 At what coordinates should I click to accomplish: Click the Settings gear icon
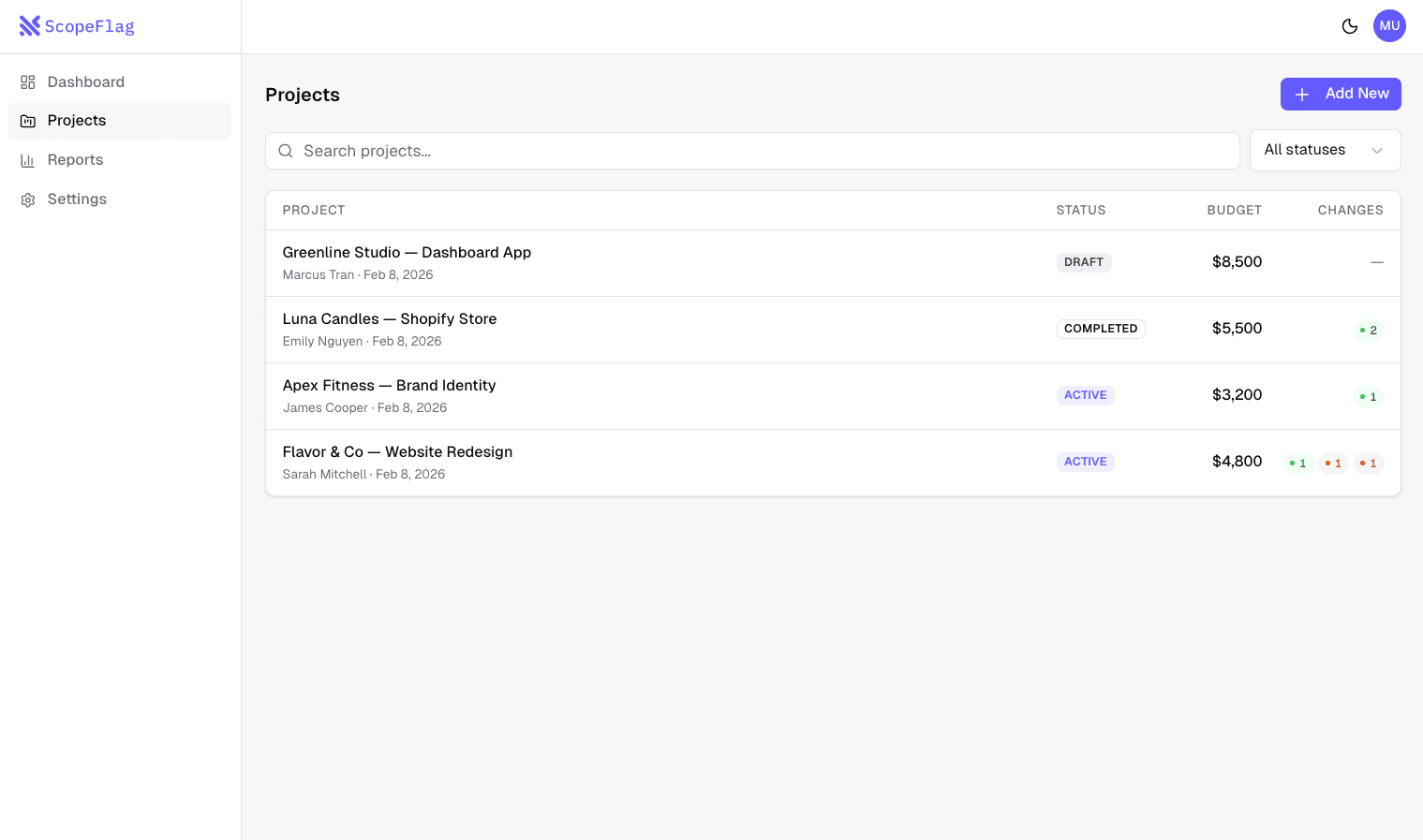(28, 199)
